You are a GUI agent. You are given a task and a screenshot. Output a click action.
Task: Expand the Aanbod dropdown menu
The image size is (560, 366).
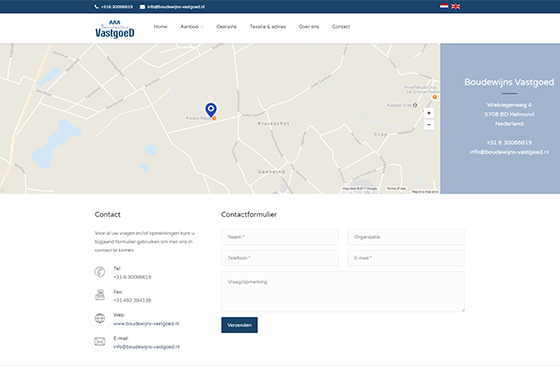coord(192,26)
